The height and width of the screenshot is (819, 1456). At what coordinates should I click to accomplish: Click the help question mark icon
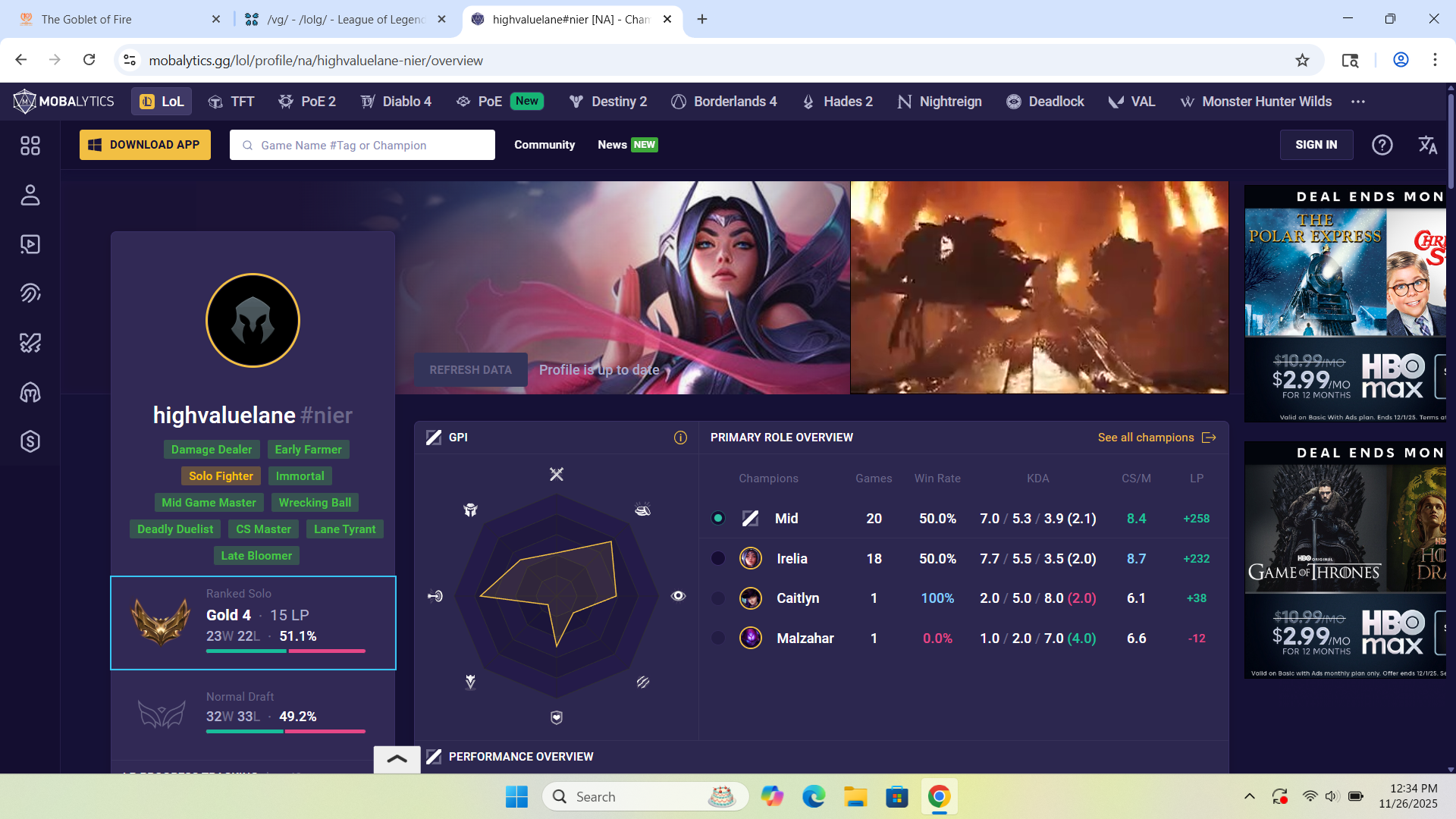tap(1382, 145)
